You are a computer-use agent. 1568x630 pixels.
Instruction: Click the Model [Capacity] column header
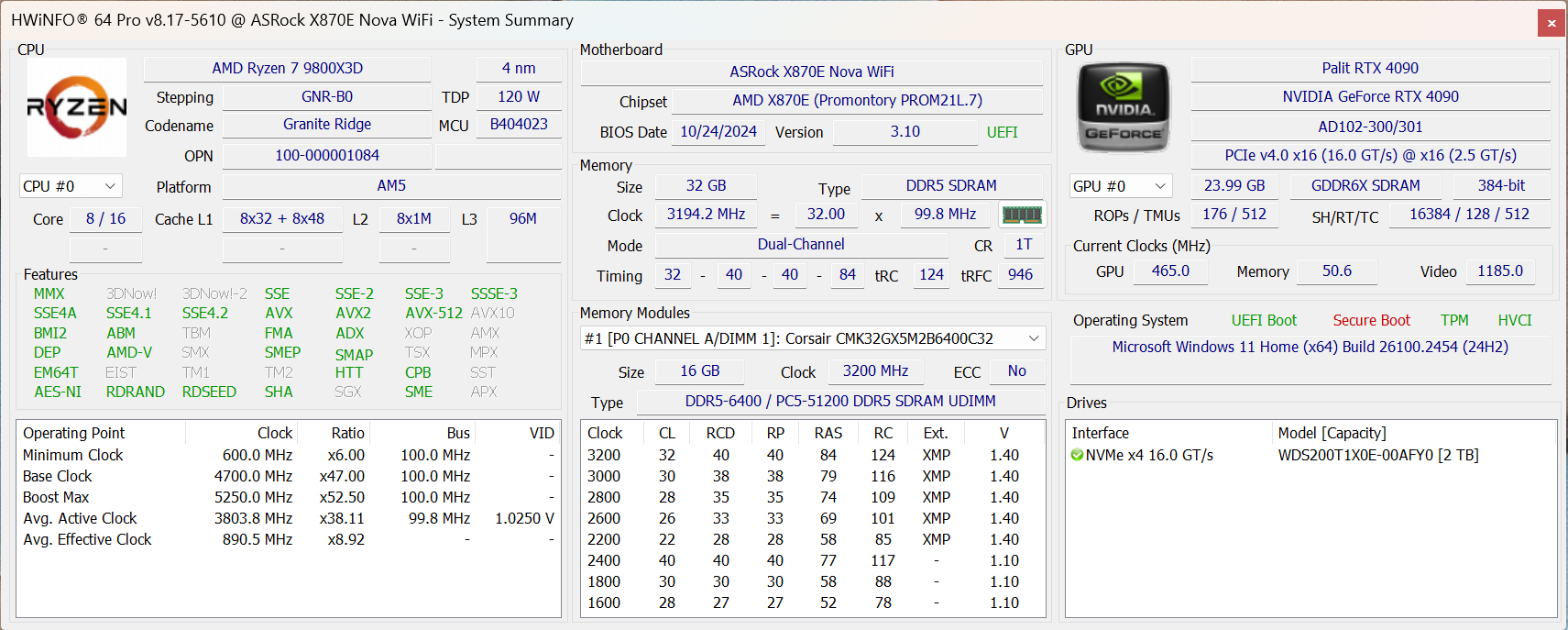click(1332, 433)
